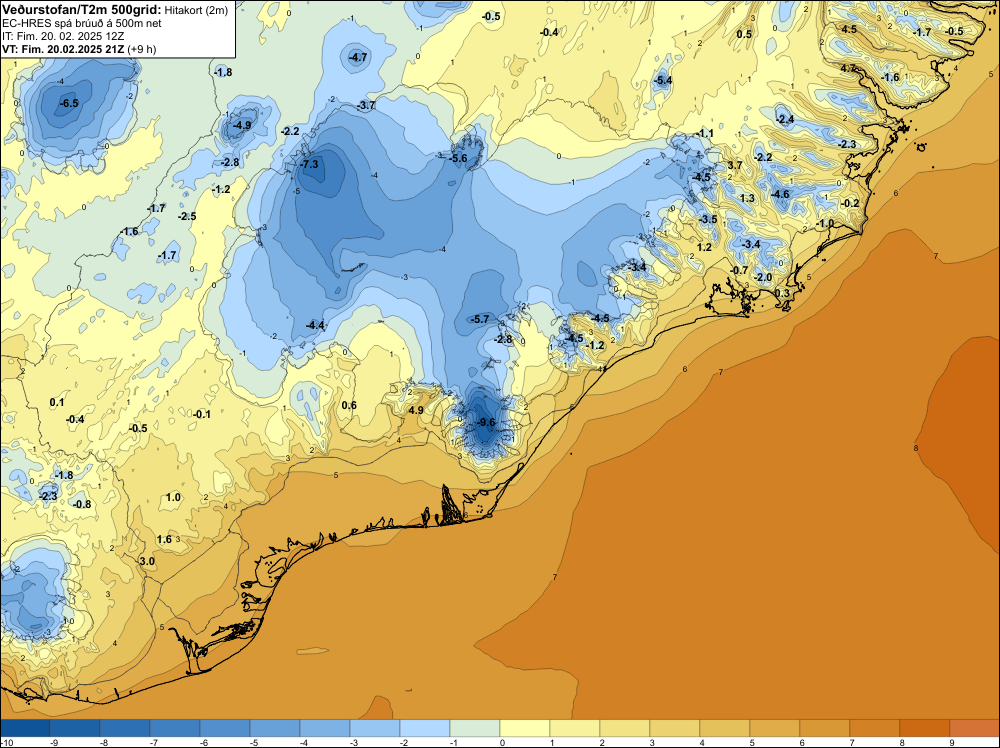Click the -5.4 temperature label

click(x=663, y=80)
